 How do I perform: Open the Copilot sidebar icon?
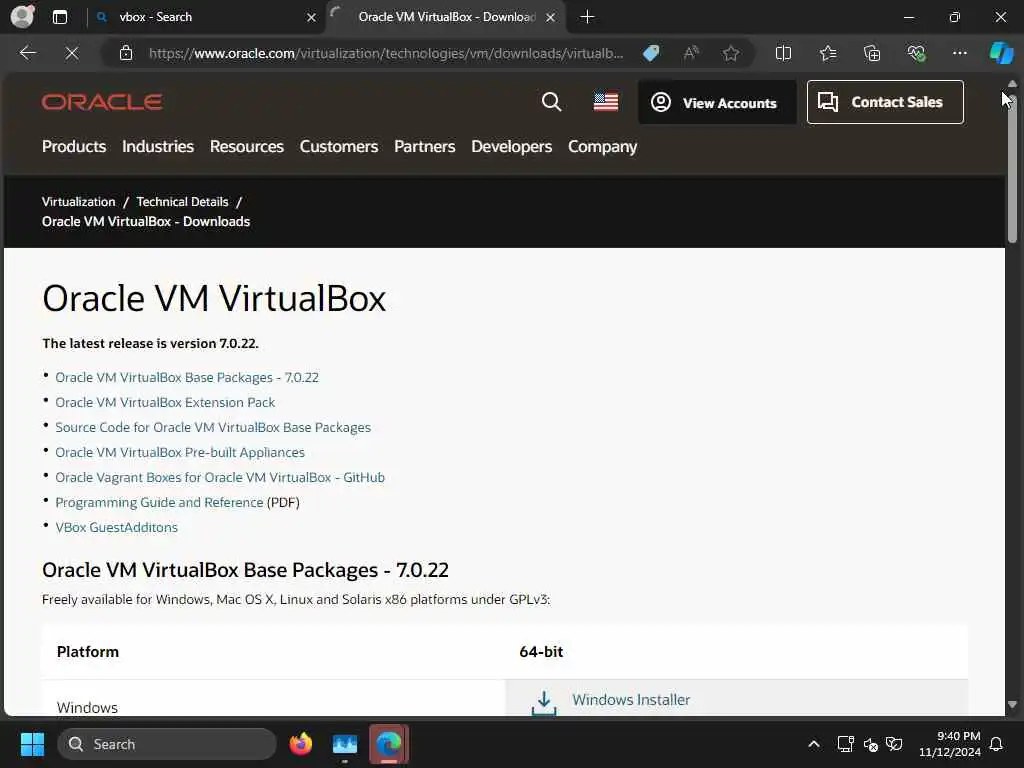1001,53
